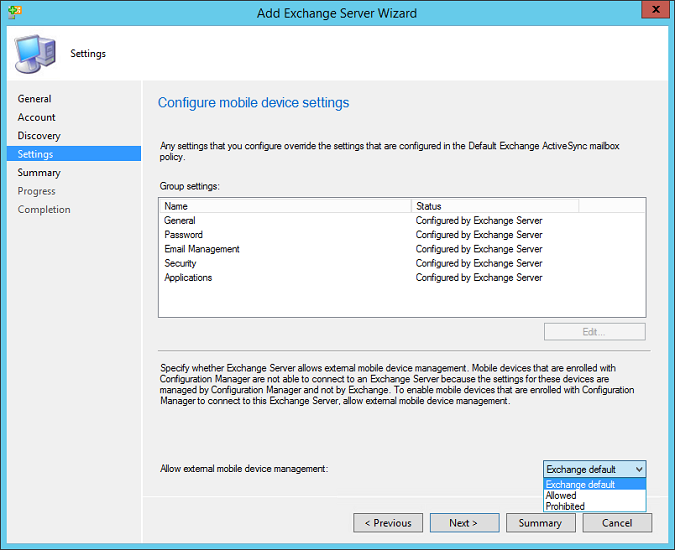Pick the Applications group settings row
The image size is (675, 550).
click(x=188, y=278)
